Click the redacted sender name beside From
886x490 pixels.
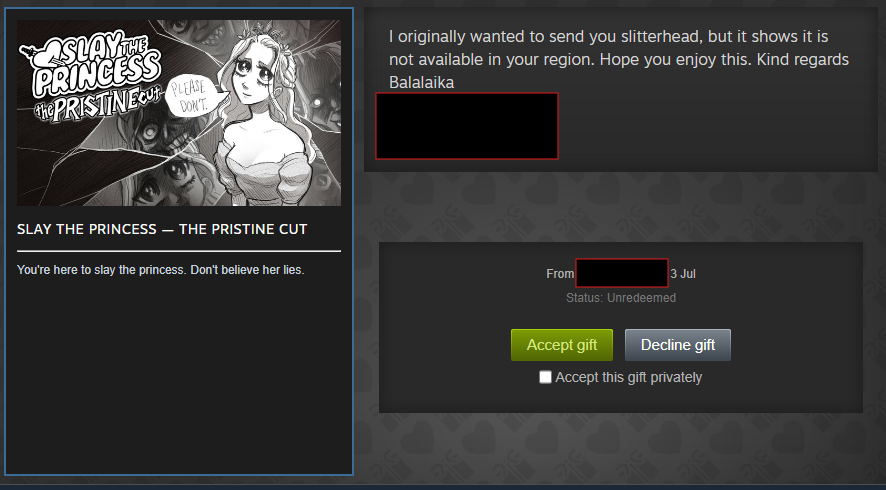click(x=622, y=273)
